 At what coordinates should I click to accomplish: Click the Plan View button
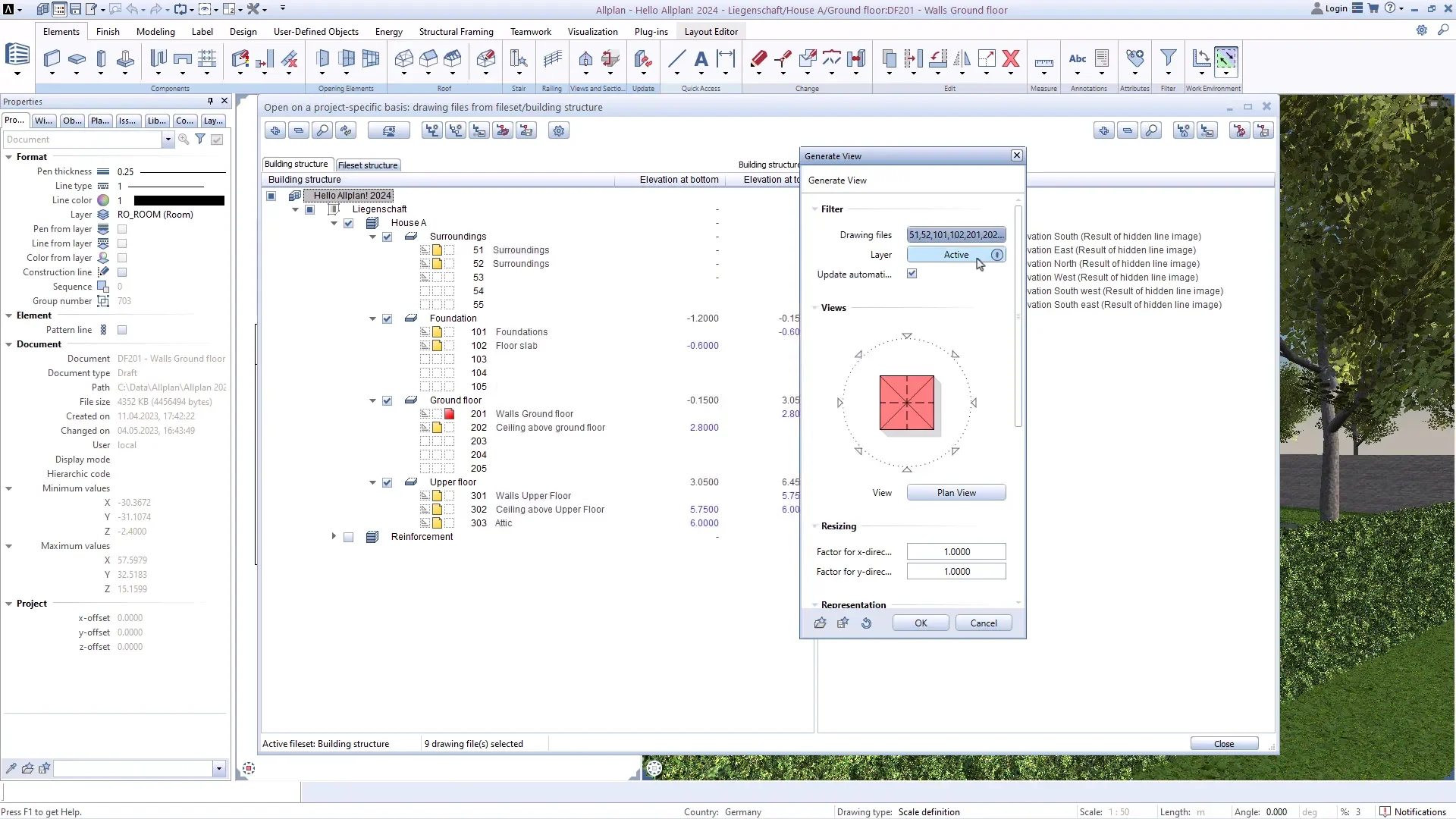[x=955, y=493]
